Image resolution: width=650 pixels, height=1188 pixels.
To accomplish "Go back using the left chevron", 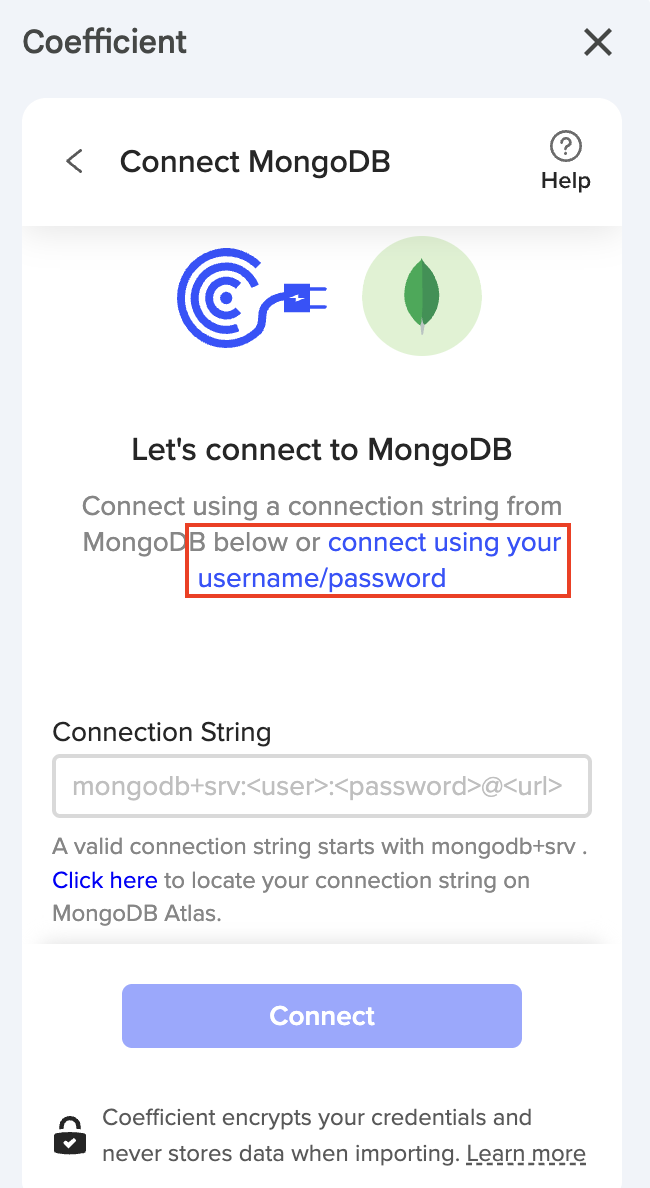I will tap(74, 161).
